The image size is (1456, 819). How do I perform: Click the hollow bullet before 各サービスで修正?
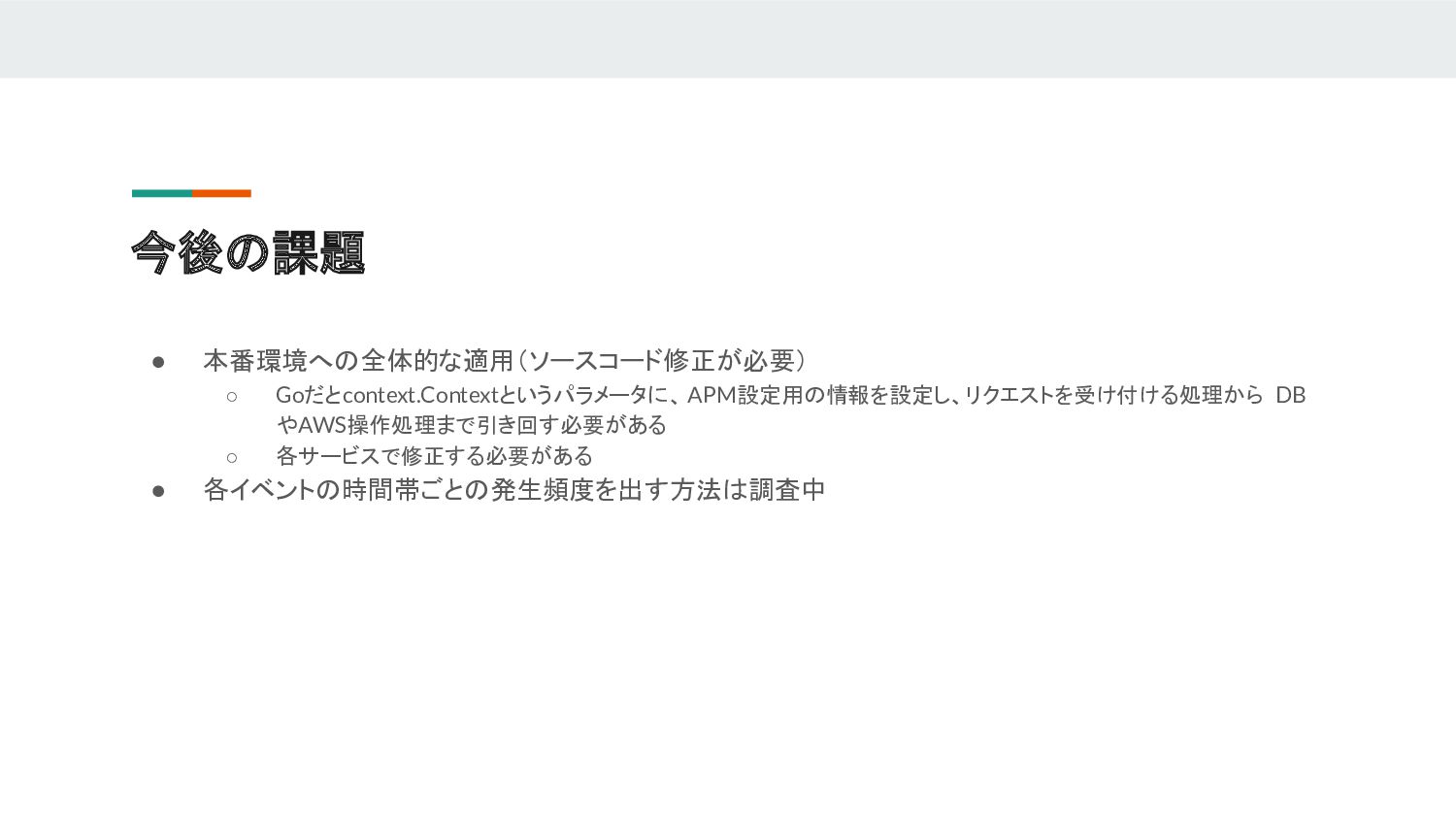pyautogui.click(x=232, y=457)
